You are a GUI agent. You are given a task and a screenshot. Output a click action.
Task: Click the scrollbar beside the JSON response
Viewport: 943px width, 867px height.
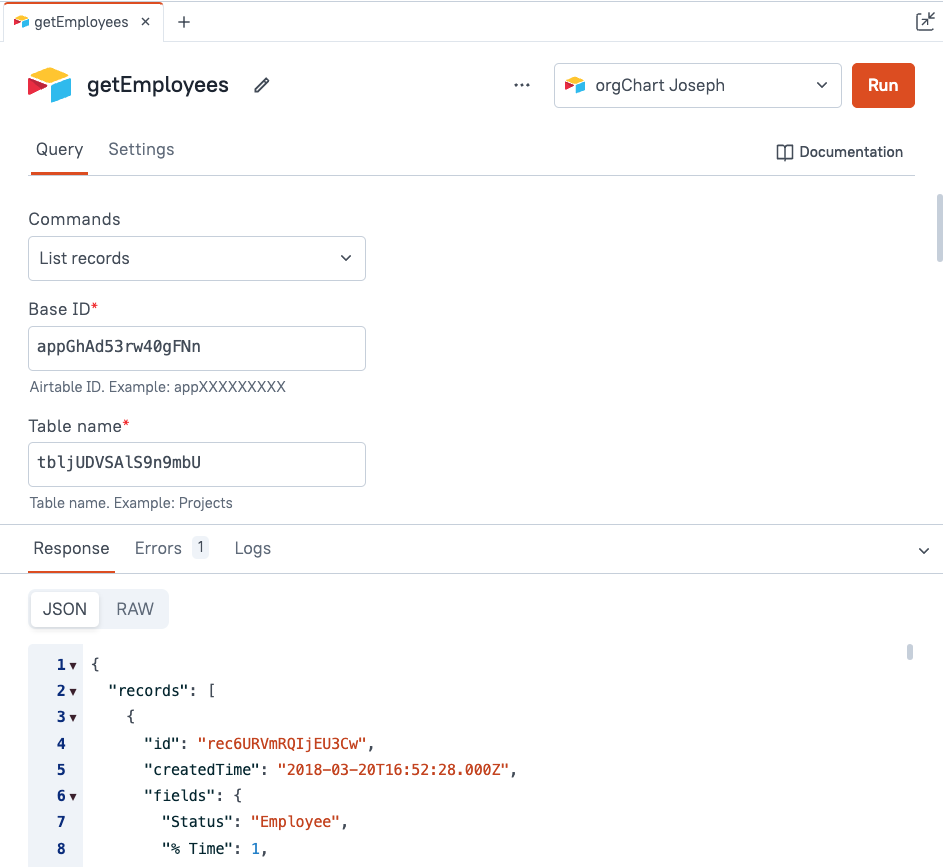point(909,652)
